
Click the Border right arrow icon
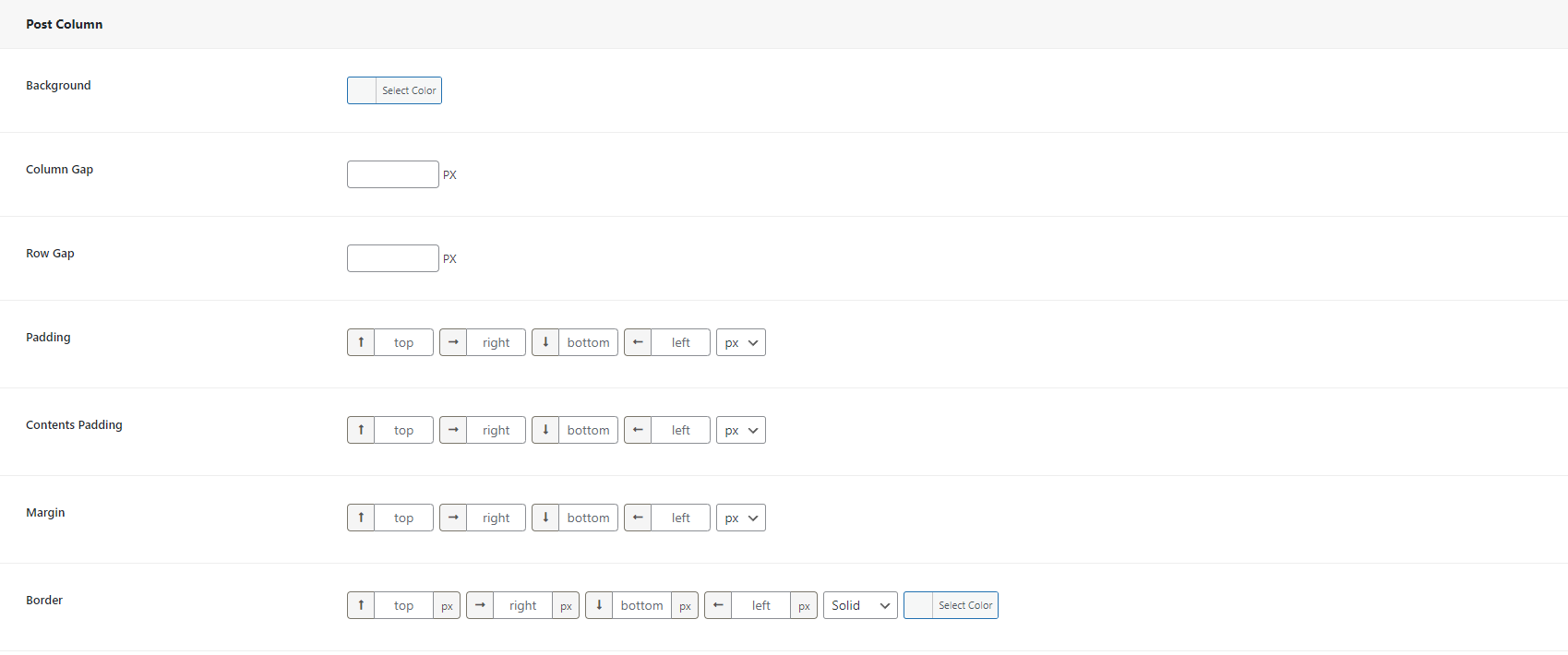480,605
